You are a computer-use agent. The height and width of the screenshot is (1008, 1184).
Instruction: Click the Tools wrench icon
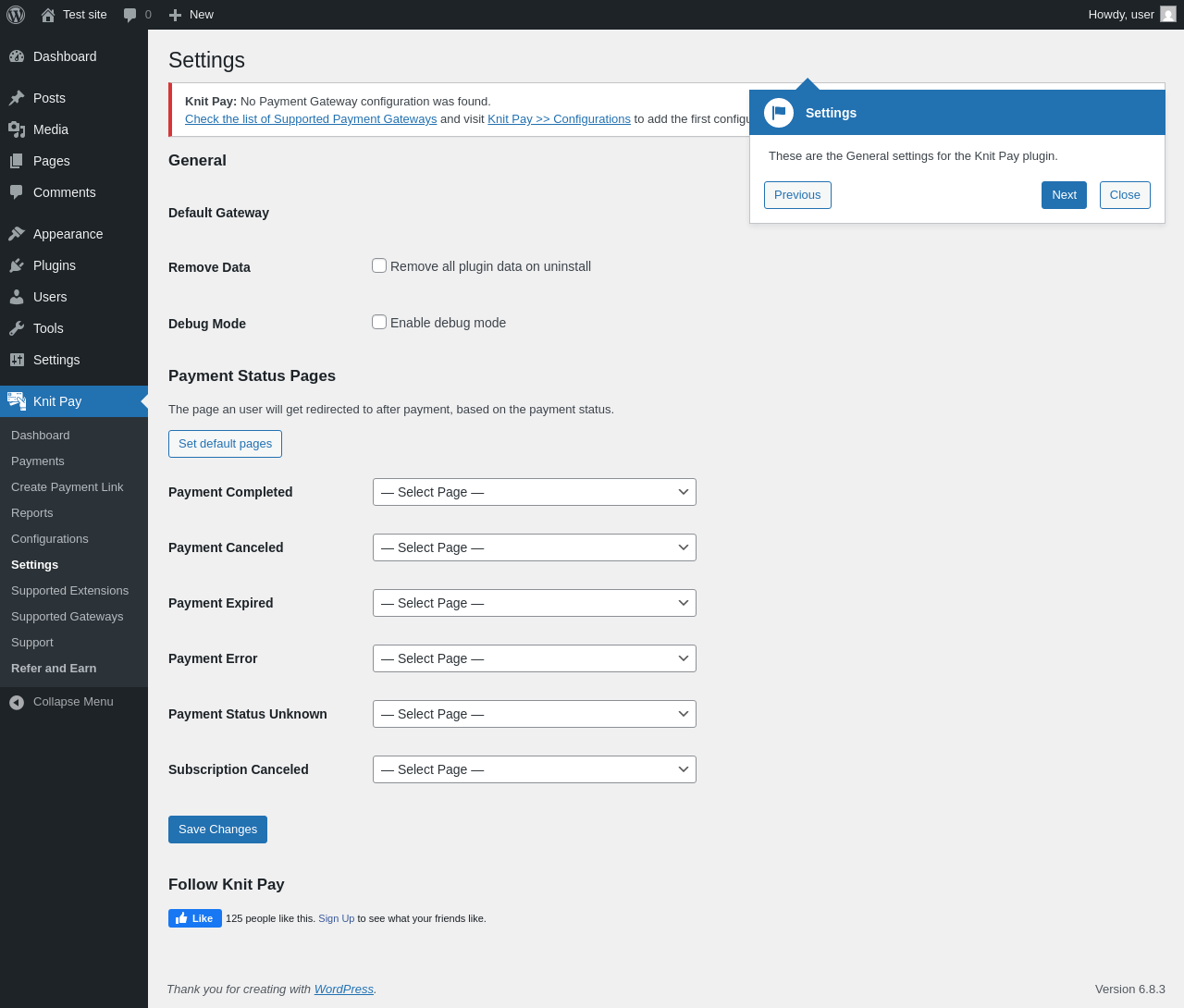[x=17, y=328]
